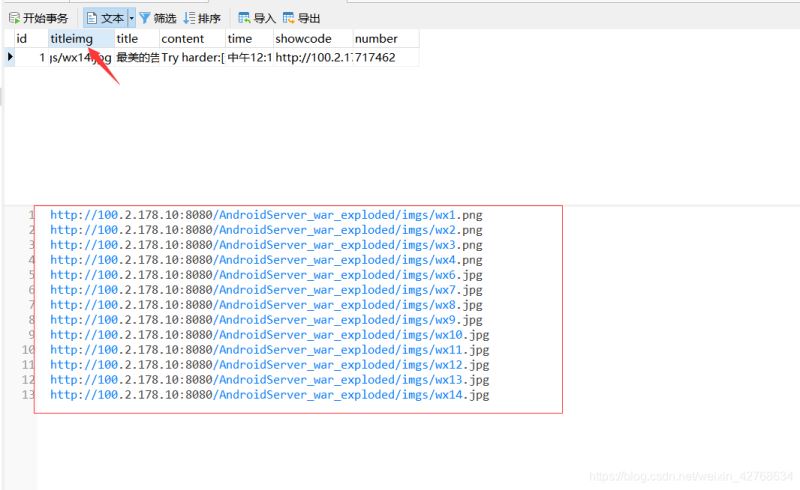Click the 导入 import button

(x=257, y=18)
